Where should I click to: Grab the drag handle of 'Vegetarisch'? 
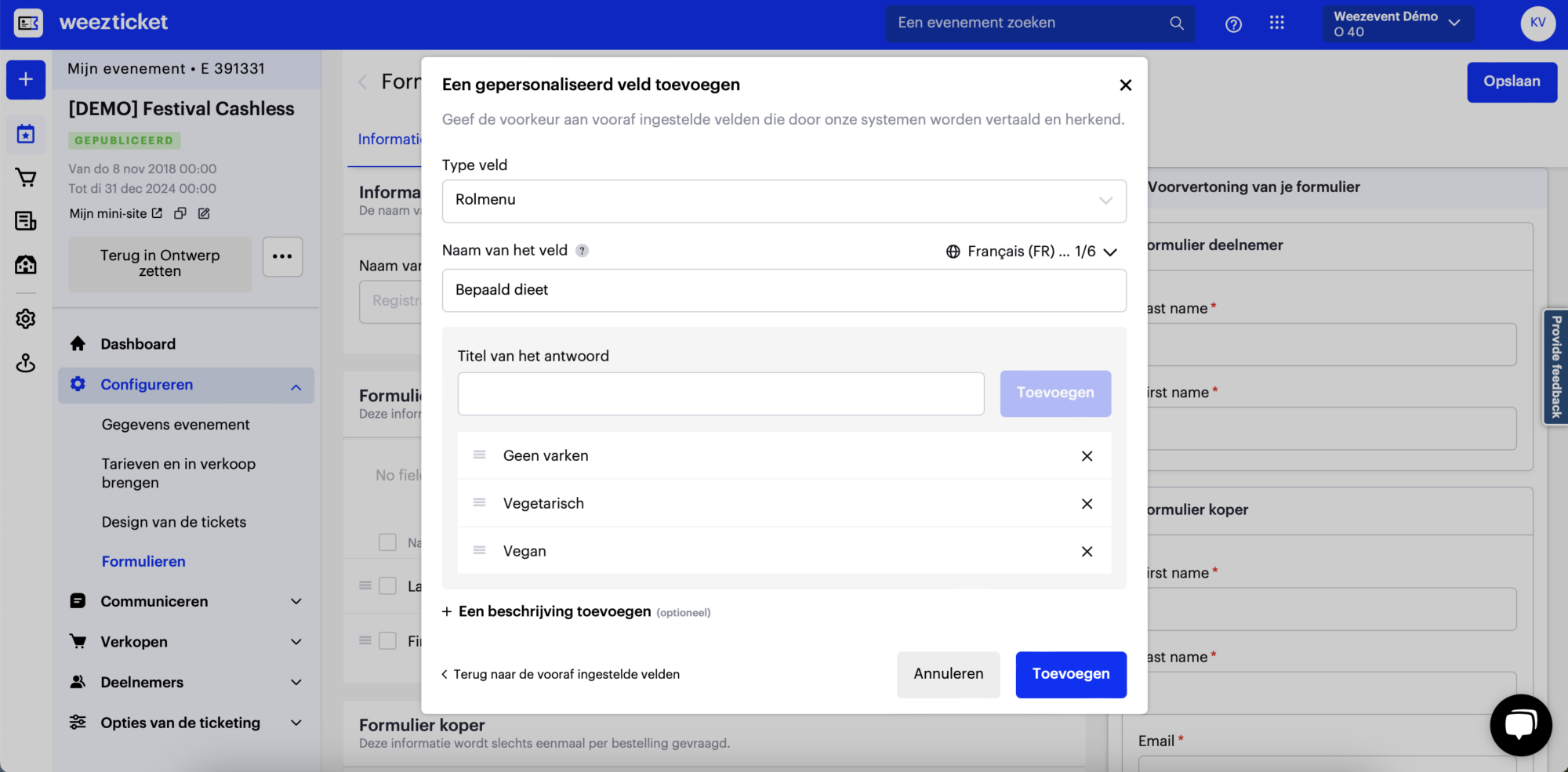[x=479, y=503]
